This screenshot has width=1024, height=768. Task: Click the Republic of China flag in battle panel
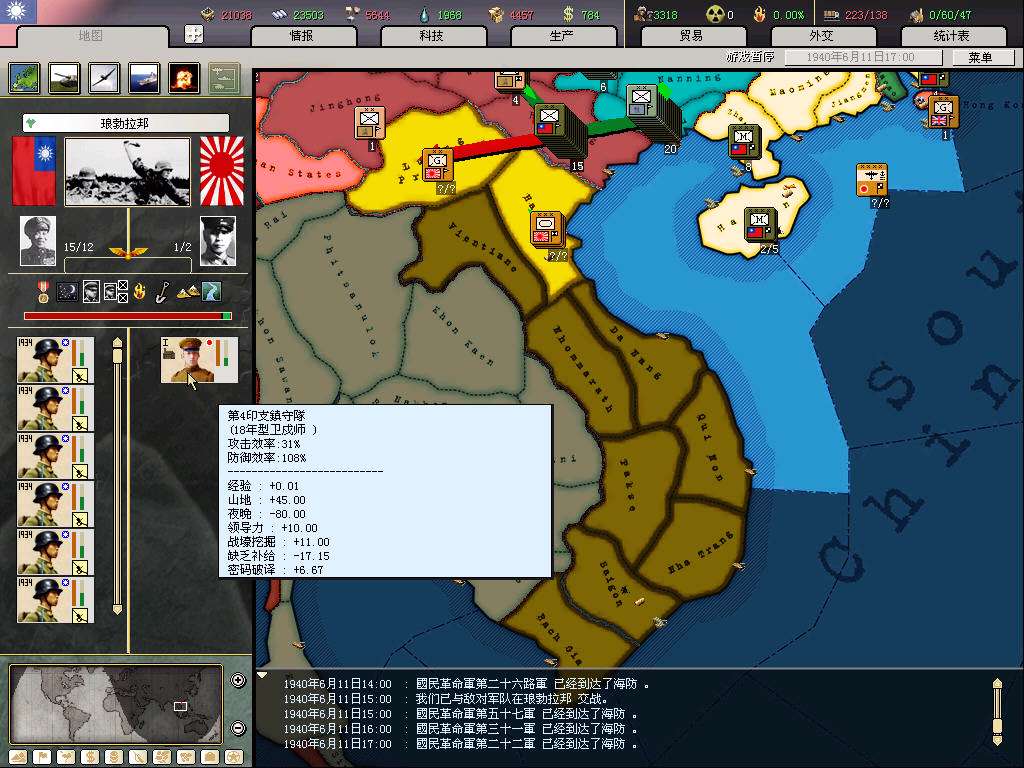pos(33,170)
